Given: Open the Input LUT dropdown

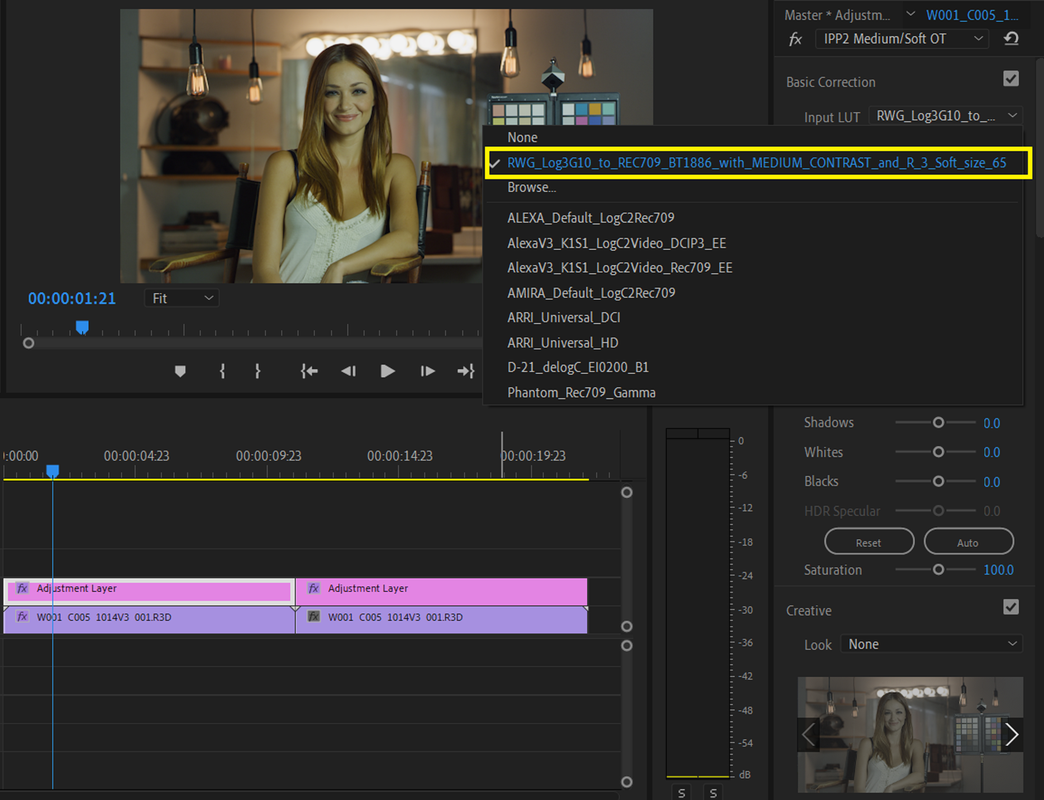Looking at the screenshot, I should coord(945,116).
